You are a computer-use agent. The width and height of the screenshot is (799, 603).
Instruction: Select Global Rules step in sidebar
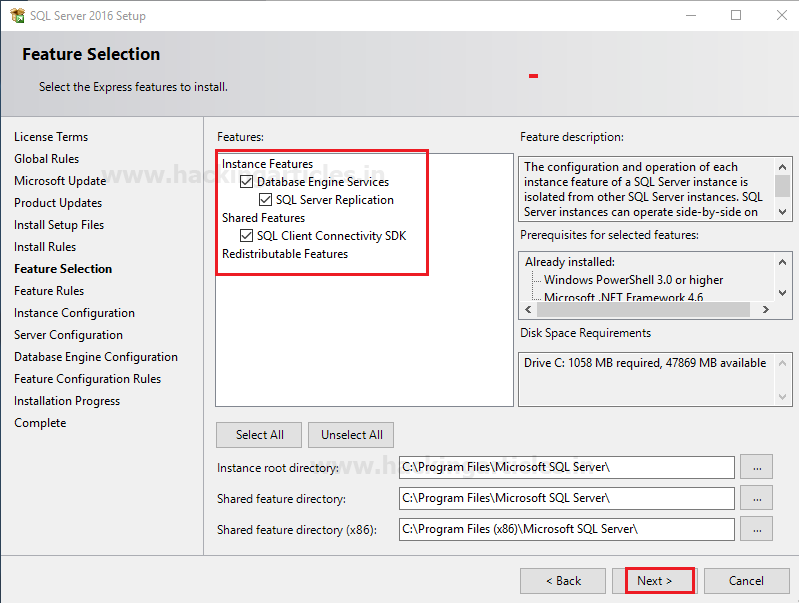pyautogui.click(x=46, y=159)
